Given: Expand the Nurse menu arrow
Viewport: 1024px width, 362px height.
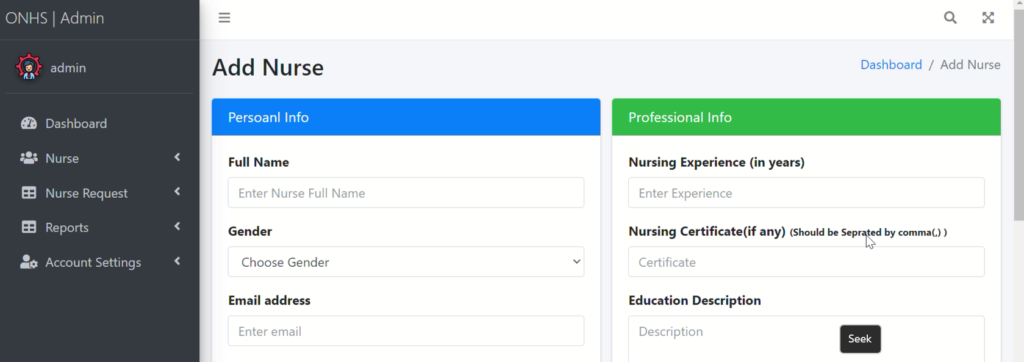Looking at the screenshot, I should coord(177,157).
